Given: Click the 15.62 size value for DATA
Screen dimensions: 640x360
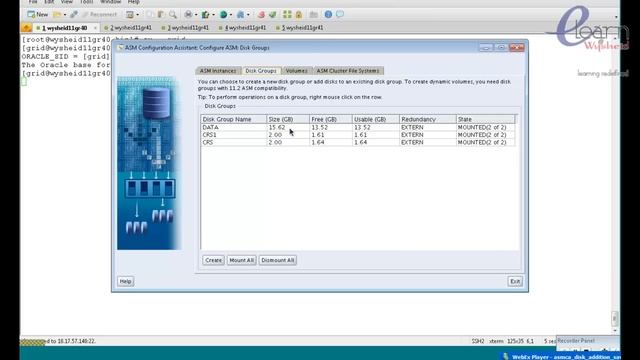Looking at the screenshot, I should pos(277,127).
